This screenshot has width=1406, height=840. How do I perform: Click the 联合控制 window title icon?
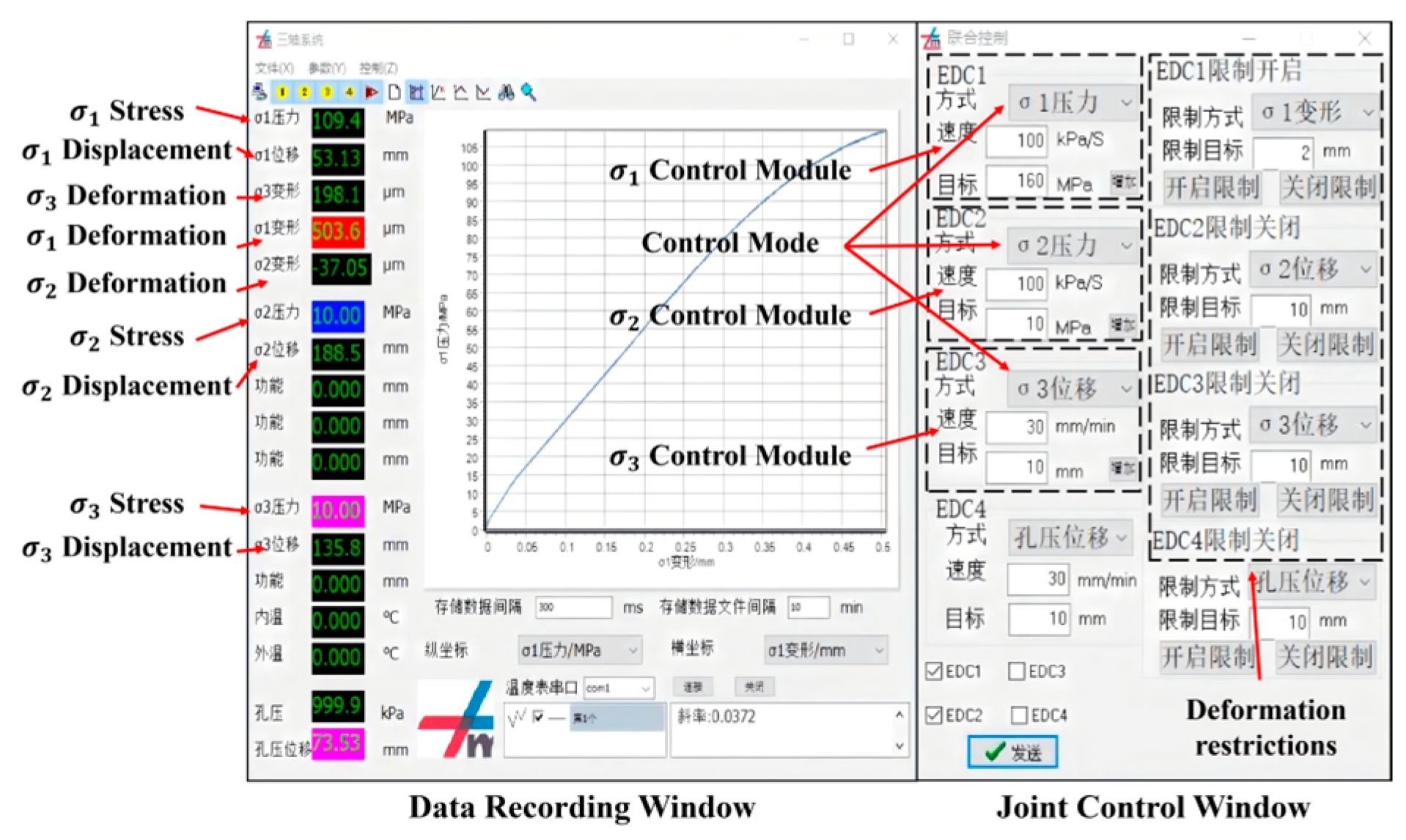(932, 38)
